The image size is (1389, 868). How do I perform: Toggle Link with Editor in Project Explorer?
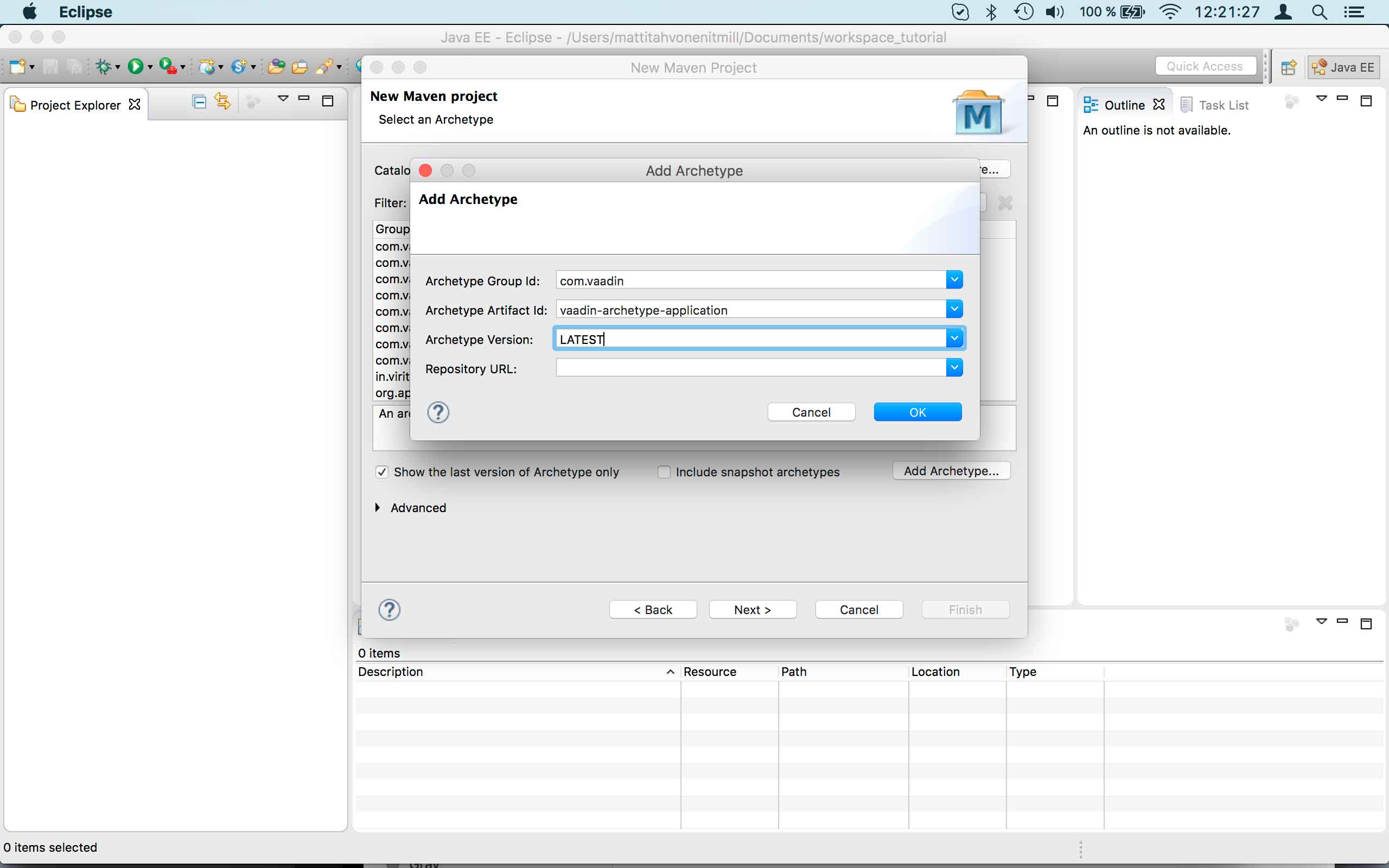coord(222,101)
